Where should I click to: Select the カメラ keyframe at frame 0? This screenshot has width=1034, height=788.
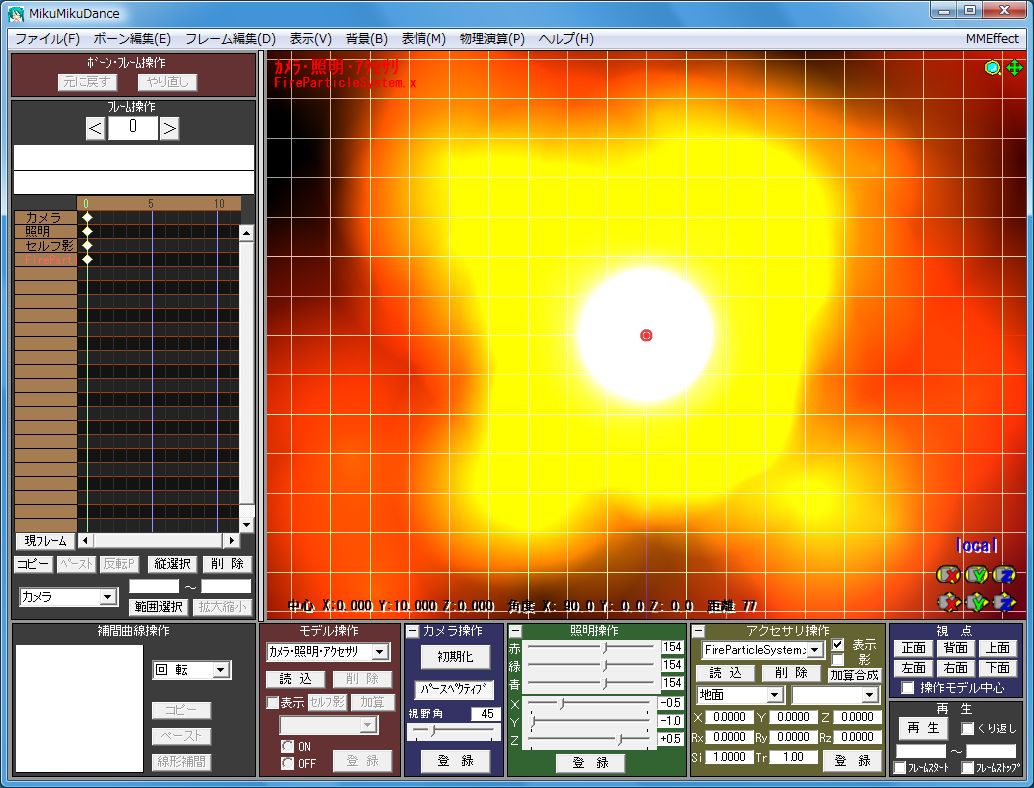point(87,217)
